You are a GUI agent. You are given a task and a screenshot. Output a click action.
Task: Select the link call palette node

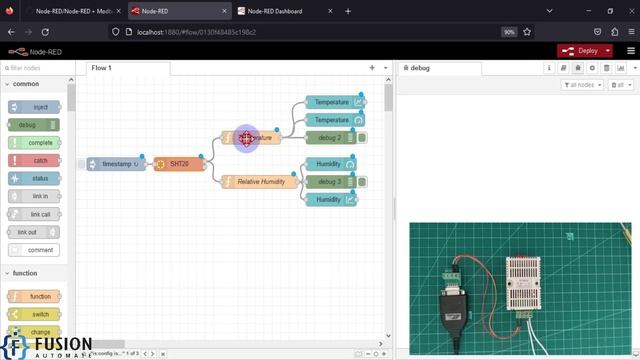[x=34, y=214]
